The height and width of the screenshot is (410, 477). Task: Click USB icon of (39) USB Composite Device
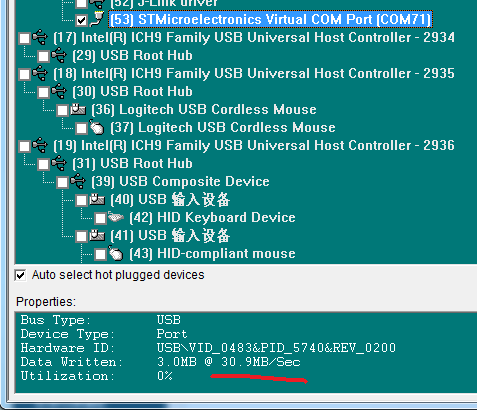click(x=78, y=181)
